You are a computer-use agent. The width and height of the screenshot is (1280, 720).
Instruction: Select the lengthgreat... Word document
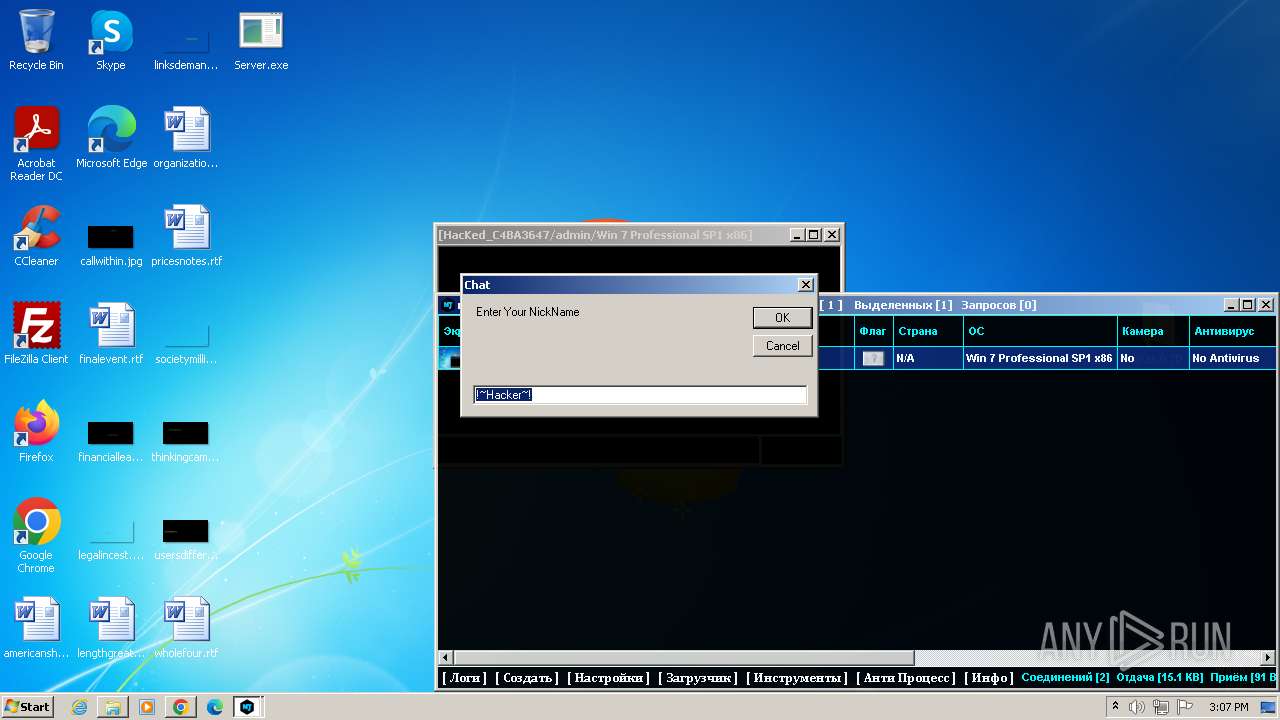tap(111, 628)
